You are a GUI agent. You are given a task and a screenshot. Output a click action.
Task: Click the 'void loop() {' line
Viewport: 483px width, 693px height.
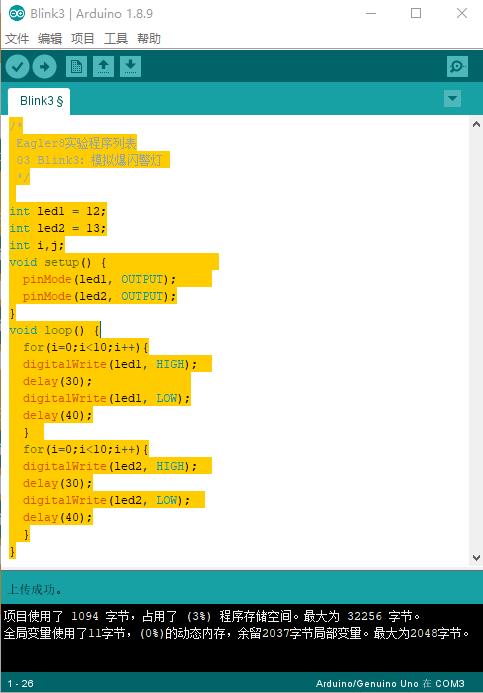[x=55, y=330]
